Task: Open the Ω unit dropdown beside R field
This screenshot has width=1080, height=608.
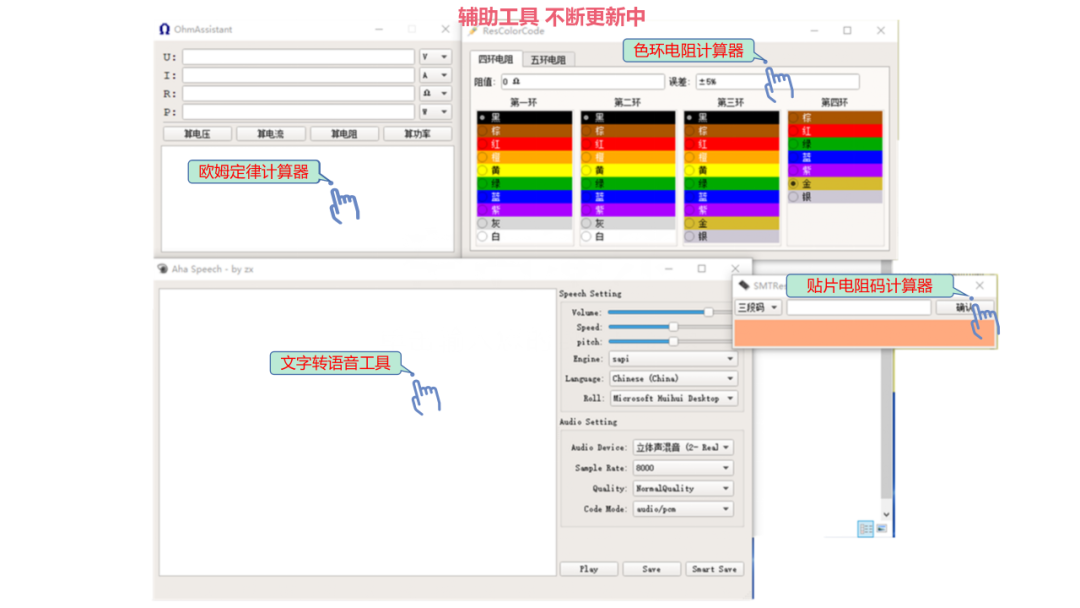Action: [434, 93]
